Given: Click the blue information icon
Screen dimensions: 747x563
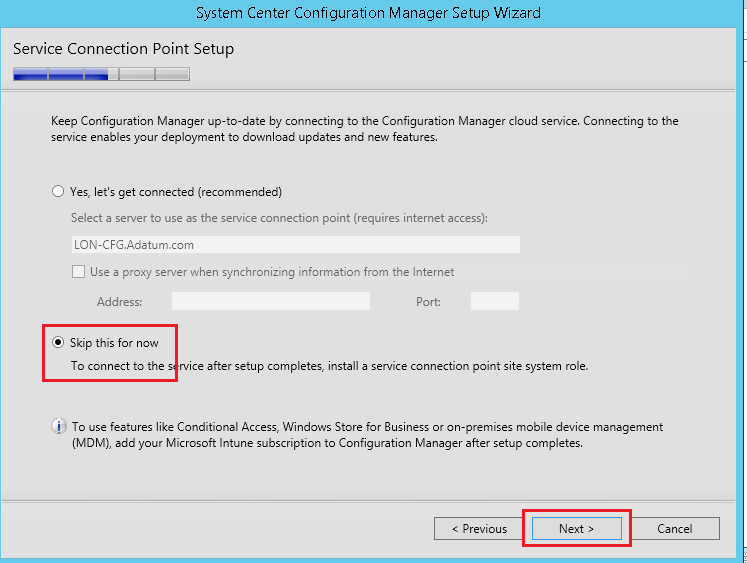Looking at the screenshot, I should (58, 427).
